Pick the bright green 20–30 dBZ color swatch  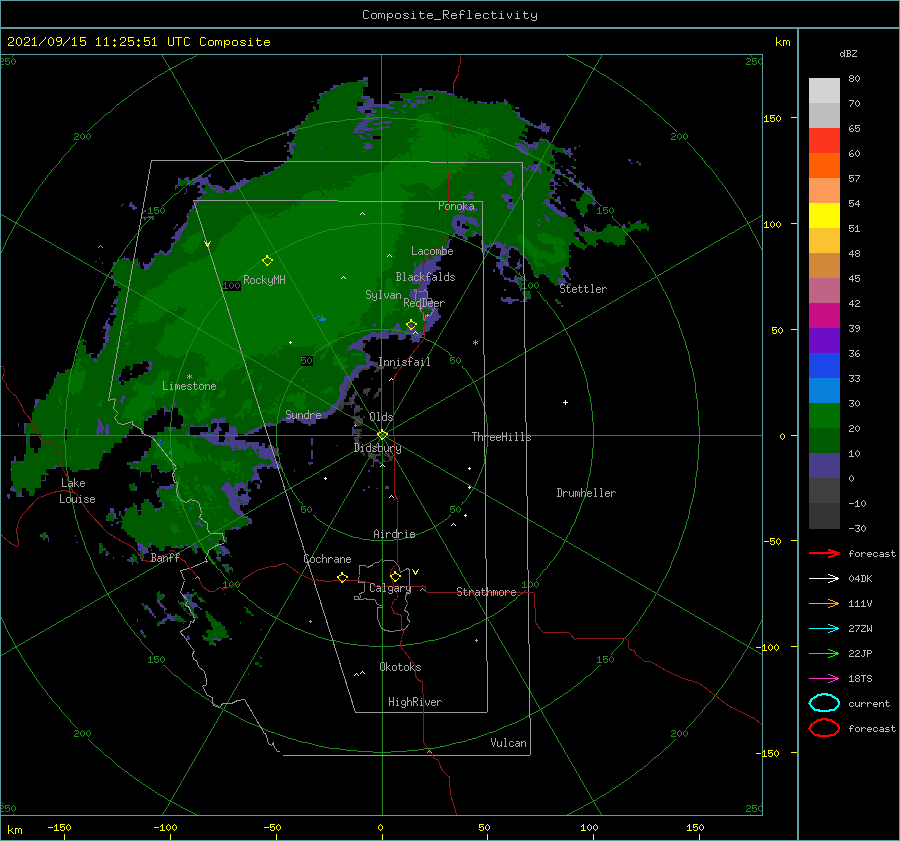click(x=824, y=415)
